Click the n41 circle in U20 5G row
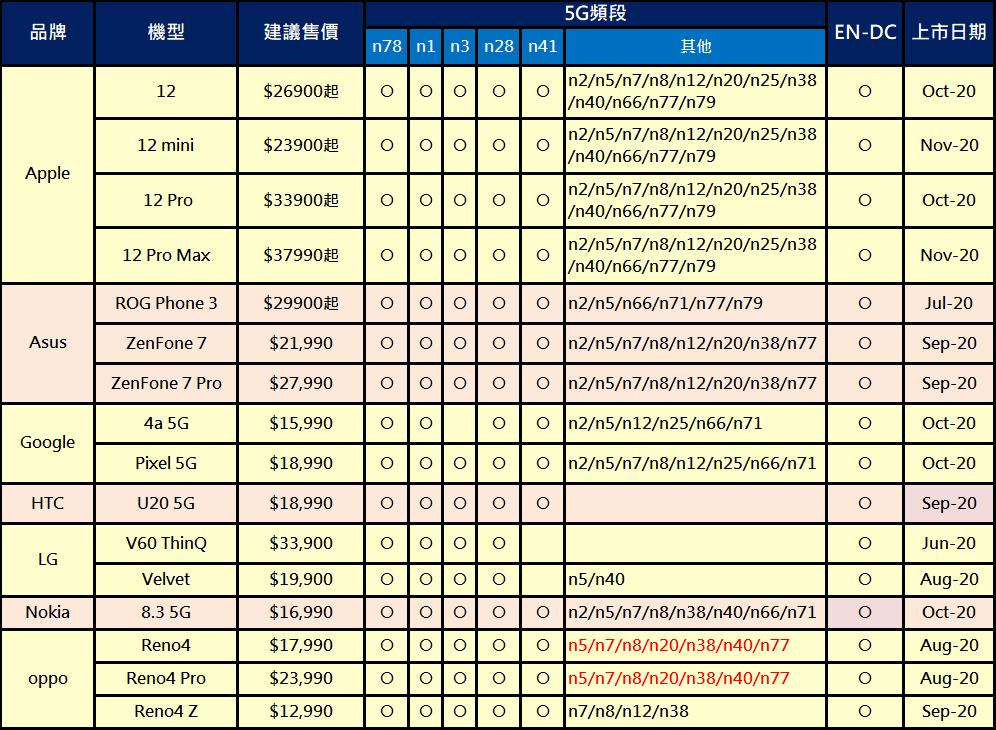996x730 pixels. [542, 503]
